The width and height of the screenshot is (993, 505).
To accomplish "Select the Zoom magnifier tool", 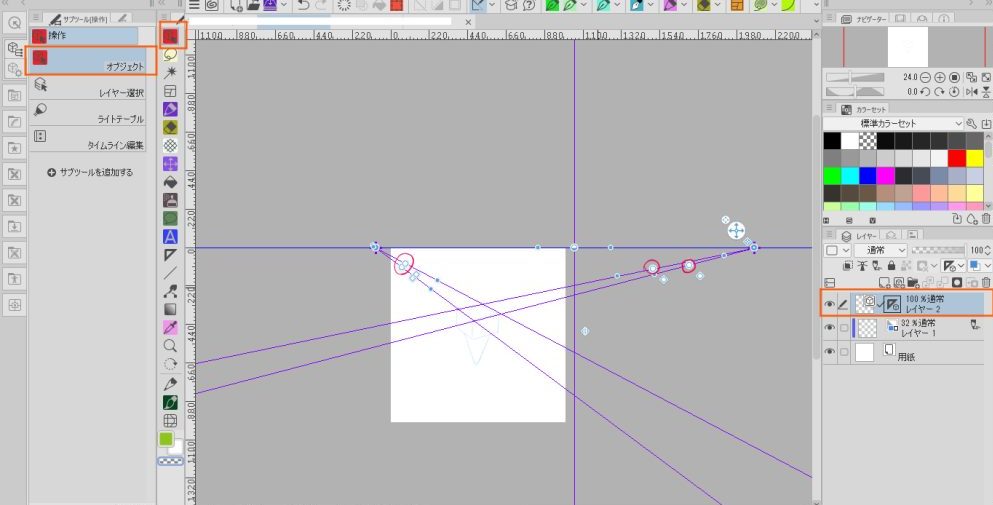I will tap(170, 346).
